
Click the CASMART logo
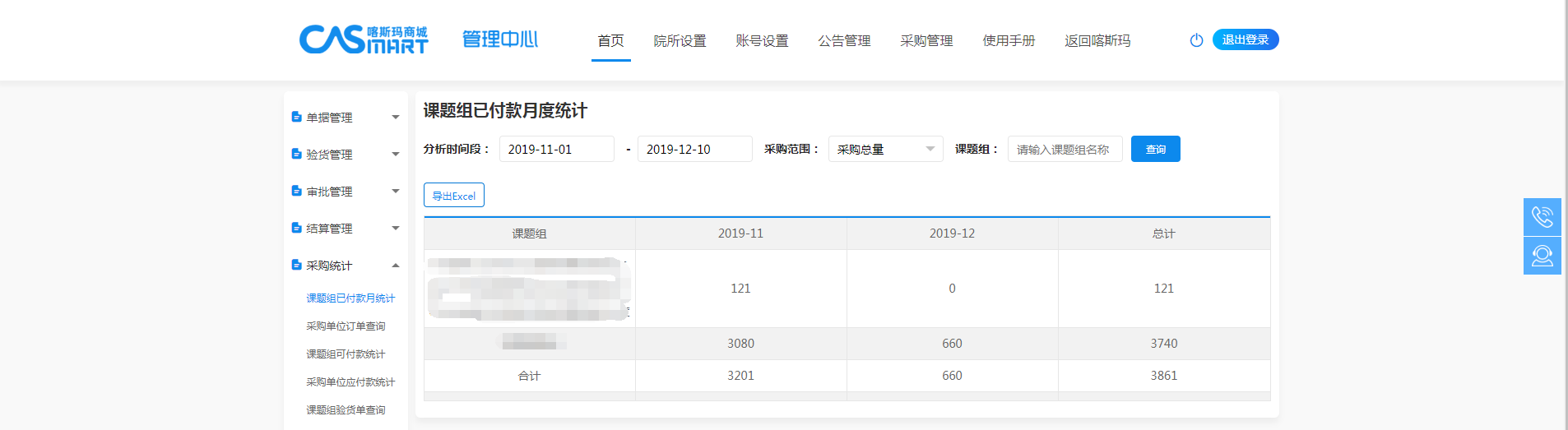363,39
